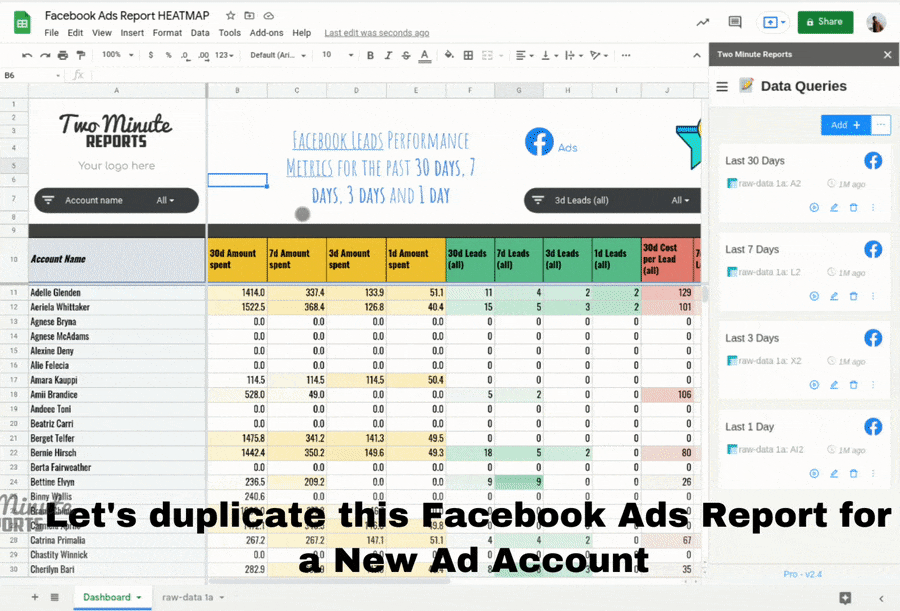Delete the Last 3 Days query

coord(854,385)
